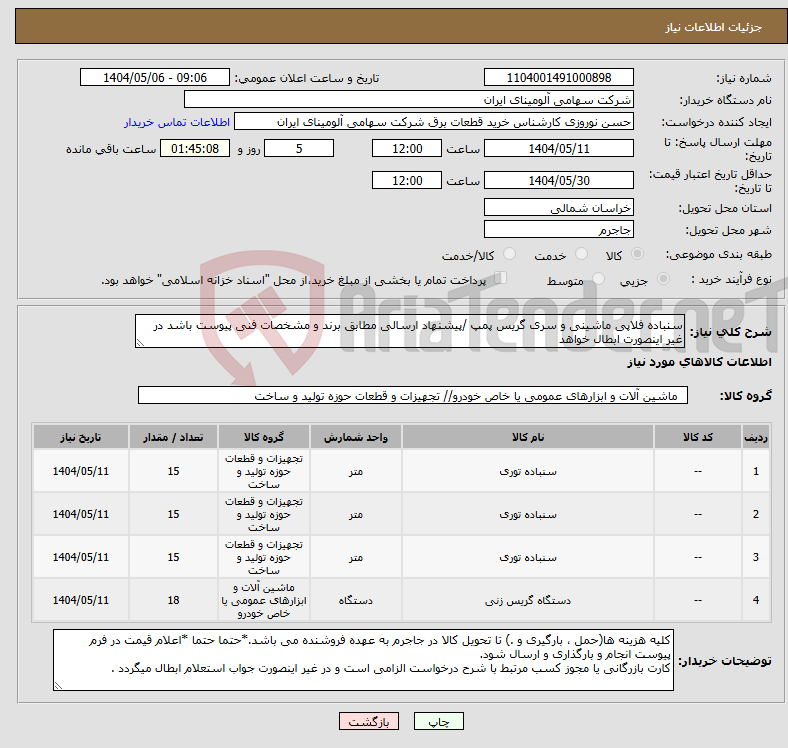Viewport: 788px width, 748px height.
Task: Click the شهر محل تحویل field
Action: point(559,230)
